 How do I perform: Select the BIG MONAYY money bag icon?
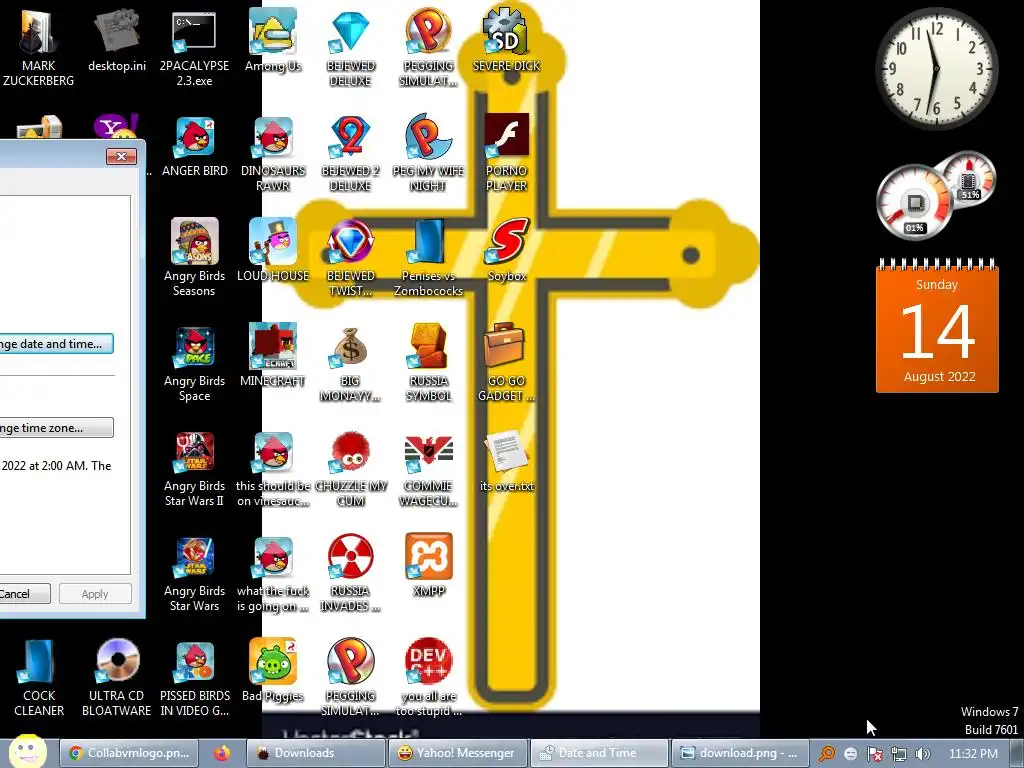click(350, 363)
